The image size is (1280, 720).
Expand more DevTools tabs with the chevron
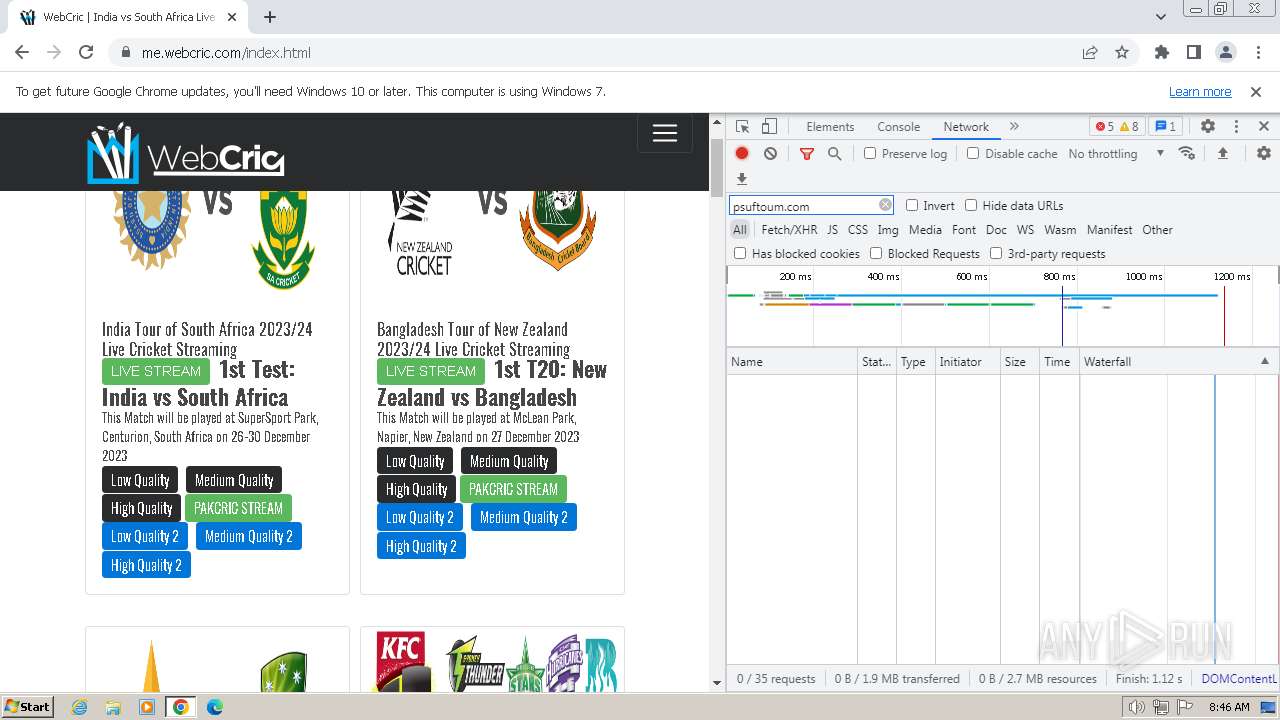[x=1014, y=127]
